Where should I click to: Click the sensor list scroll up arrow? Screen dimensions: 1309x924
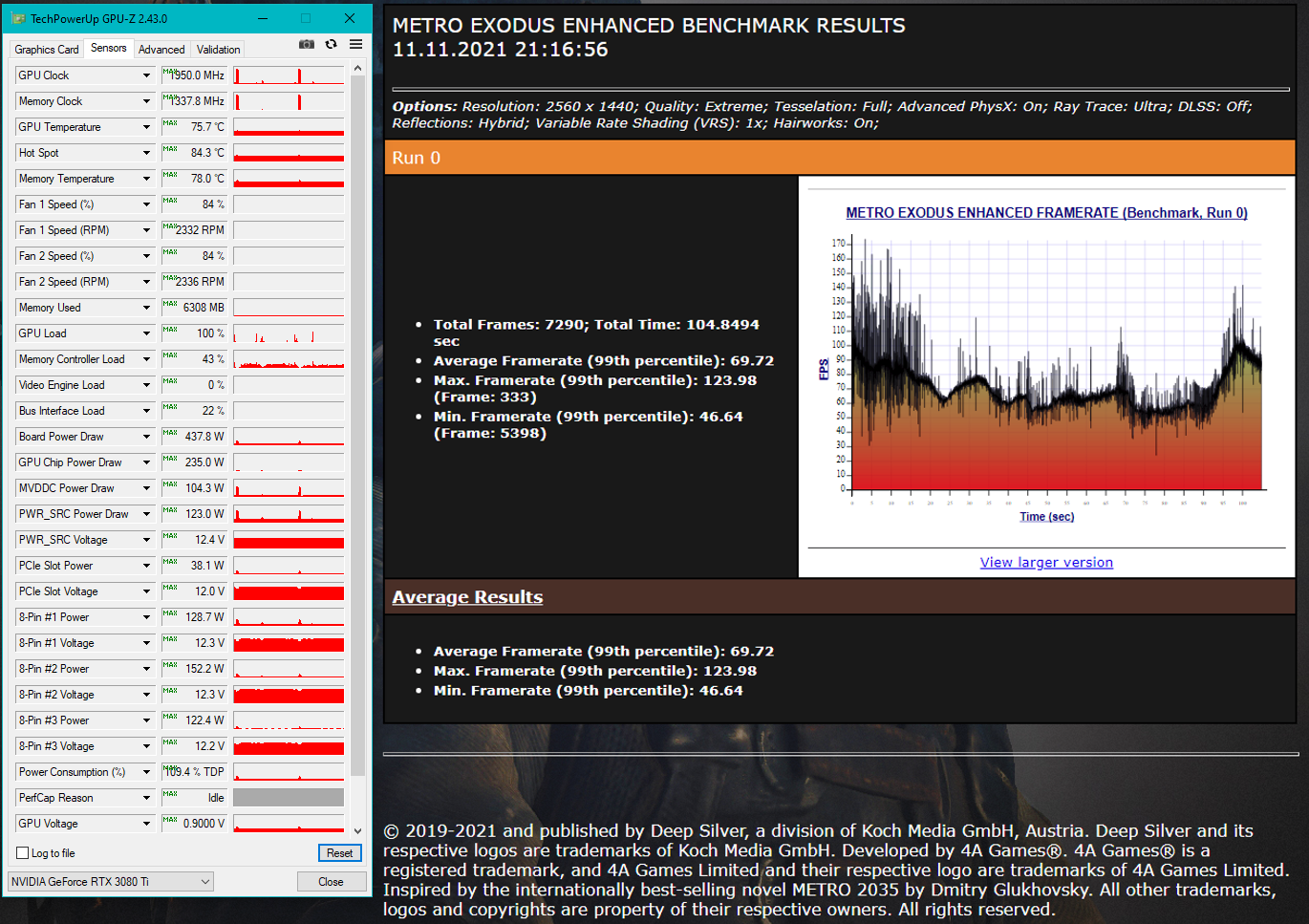(358, 69)
